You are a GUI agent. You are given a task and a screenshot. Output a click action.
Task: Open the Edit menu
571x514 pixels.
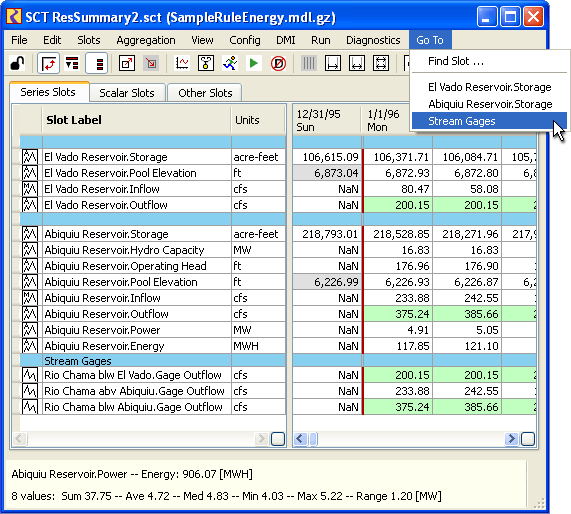point(52,40)
